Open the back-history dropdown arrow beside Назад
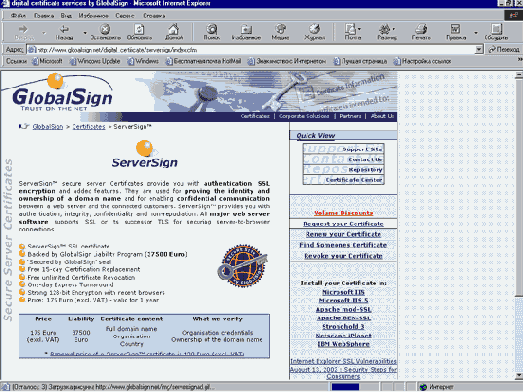 85,33
